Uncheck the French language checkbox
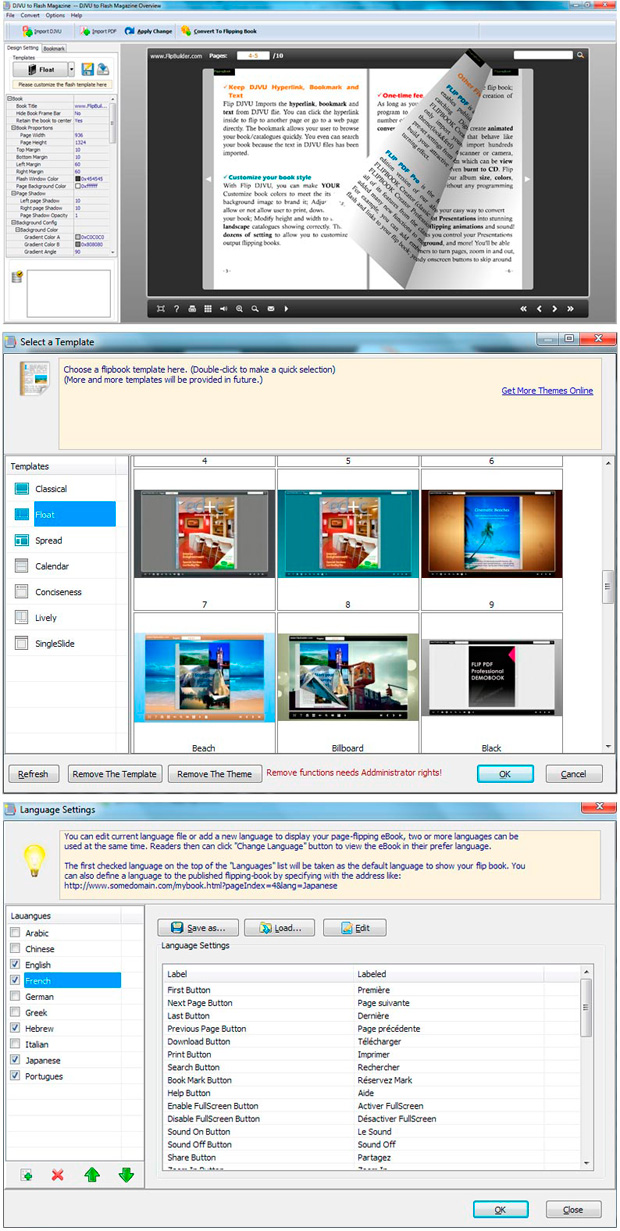Screen dimensions: 620x1231 [14, 980]
